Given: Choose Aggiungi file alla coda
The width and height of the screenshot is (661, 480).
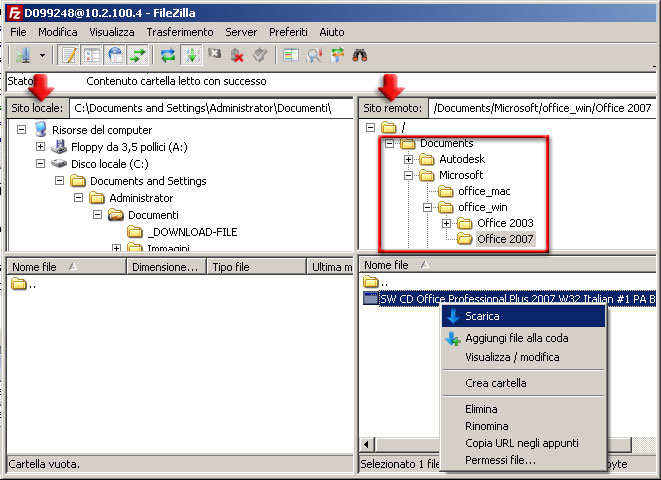Looking at the screenshot, I should 523,338.
